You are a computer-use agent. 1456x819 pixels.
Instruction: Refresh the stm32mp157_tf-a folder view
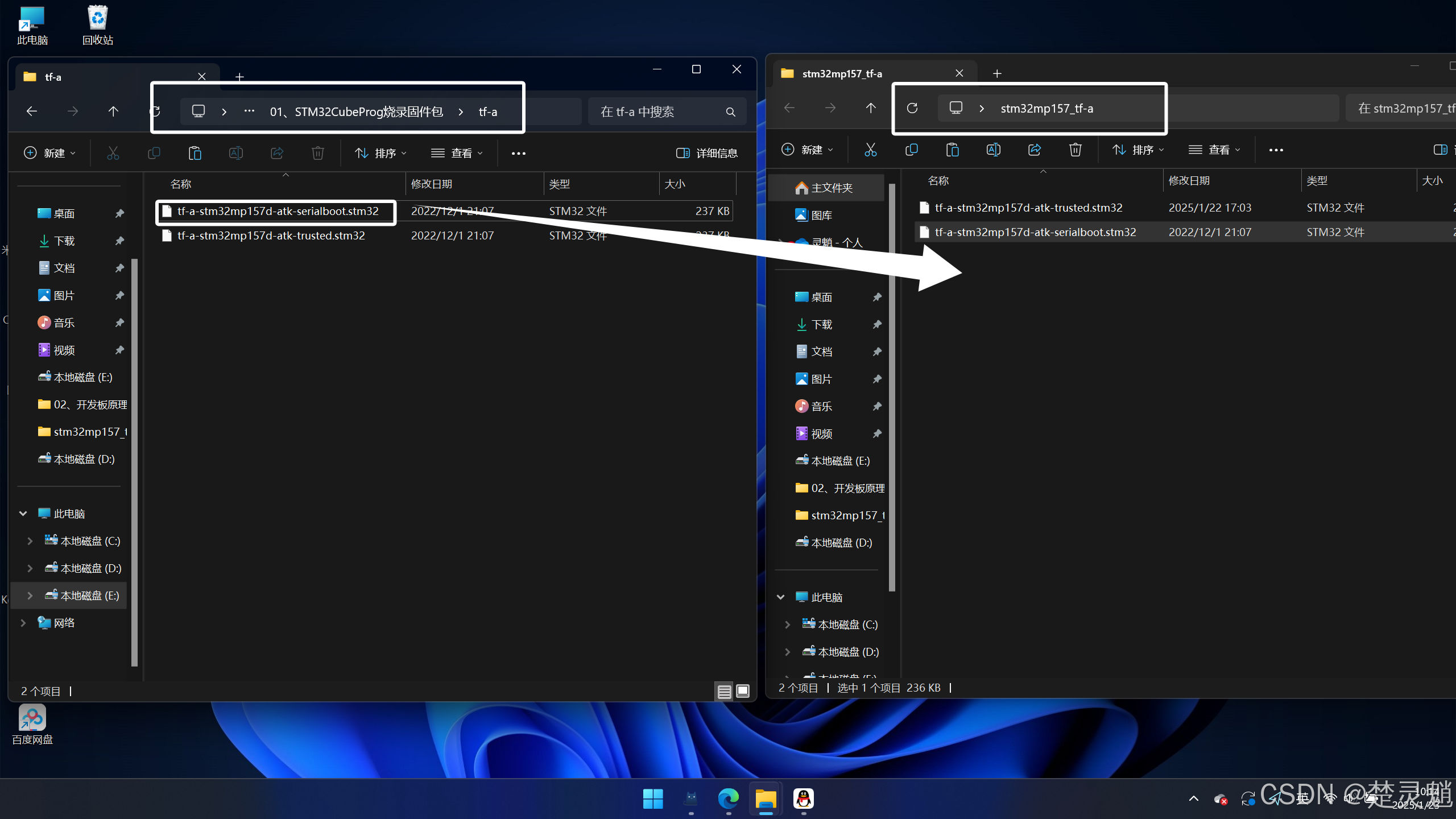pyautogui.click(x=912, y=108)
